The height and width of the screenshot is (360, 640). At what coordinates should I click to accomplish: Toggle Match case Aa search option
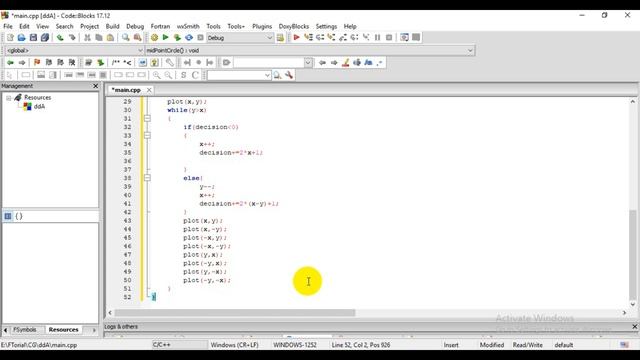pos(368,62)
